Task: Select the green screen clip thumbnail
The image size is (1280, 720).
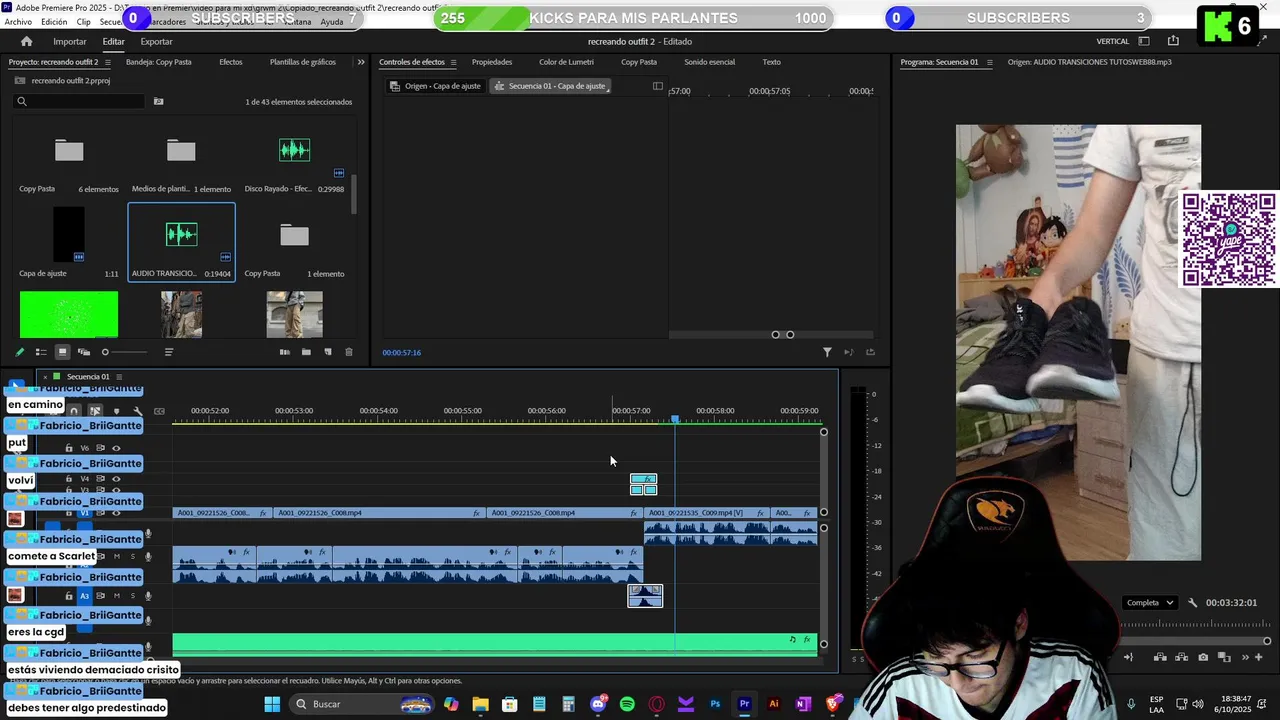Action: click(x=69, y=315)
